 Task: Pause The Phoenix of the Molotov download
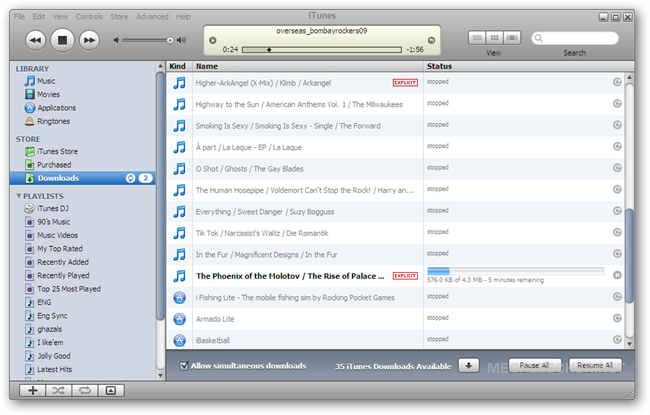(x=617, y=275)
